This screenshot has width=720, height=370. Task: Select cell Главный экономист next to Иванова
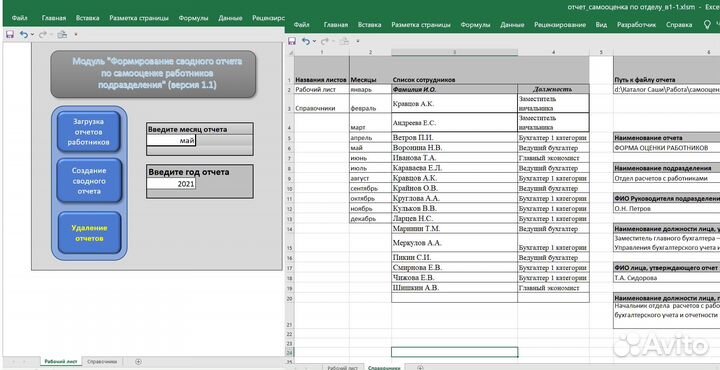(x=553, y=158)
